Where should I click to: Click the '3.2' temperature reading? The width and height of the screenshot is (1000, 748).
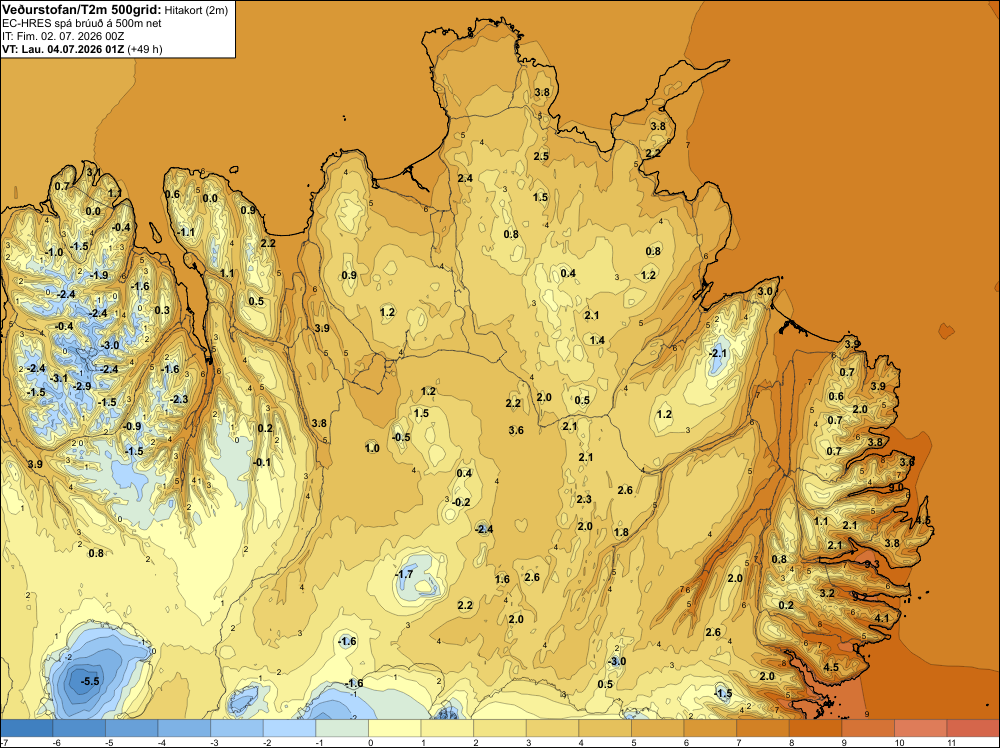pos(827,593)
